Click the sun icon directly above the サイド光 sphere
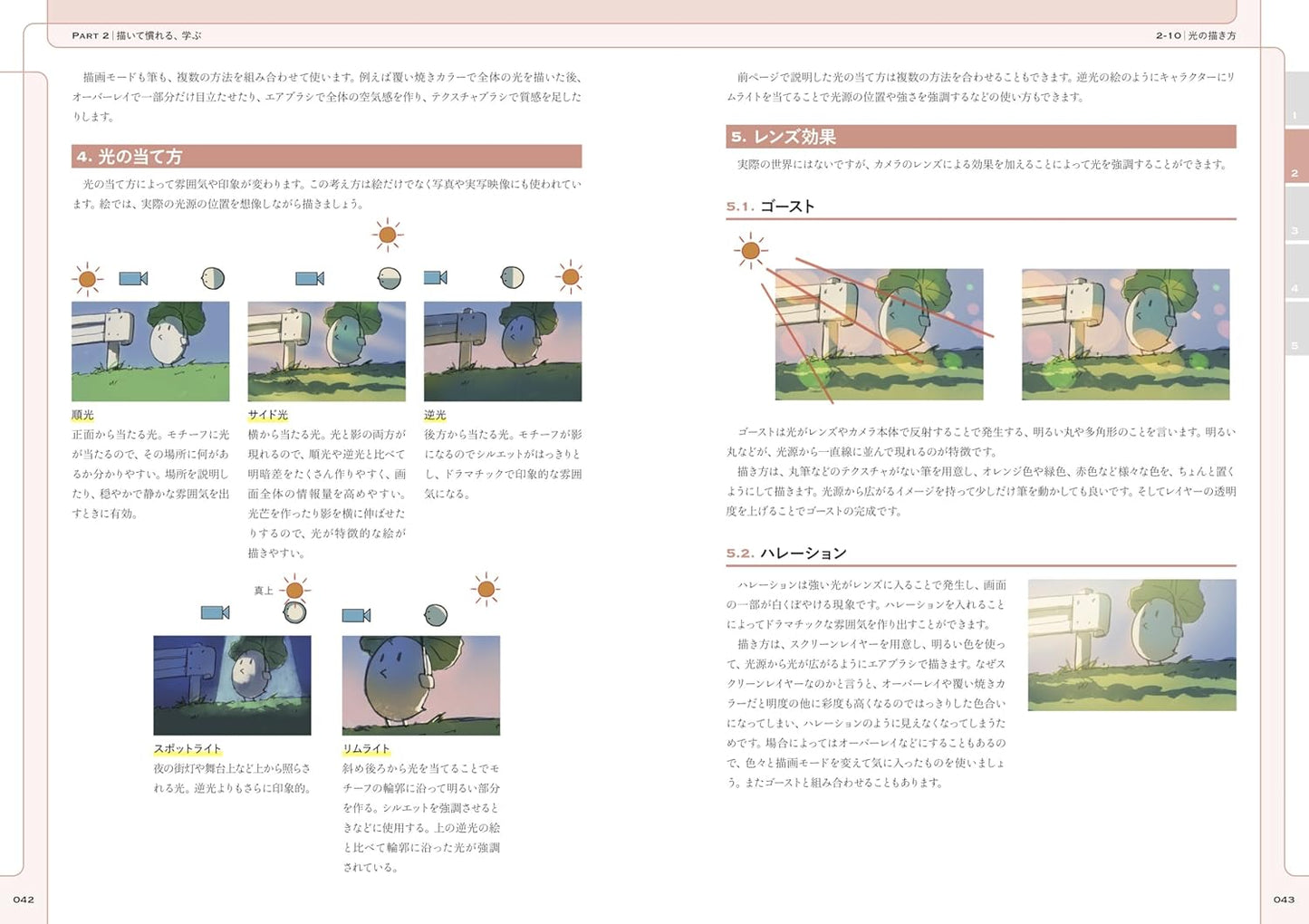 point(387,236)
